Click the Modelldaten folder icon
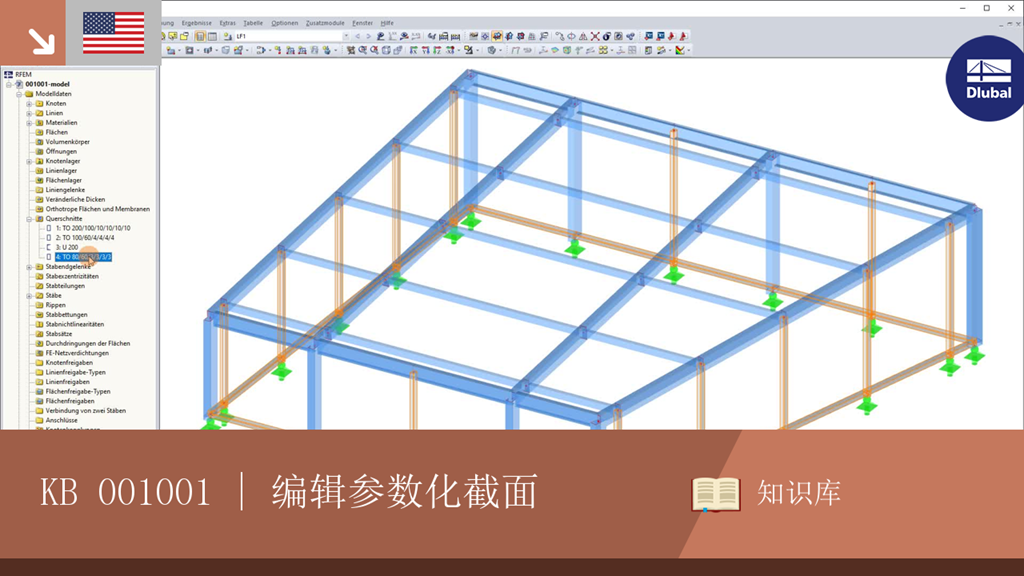 [x=29, y=94]
